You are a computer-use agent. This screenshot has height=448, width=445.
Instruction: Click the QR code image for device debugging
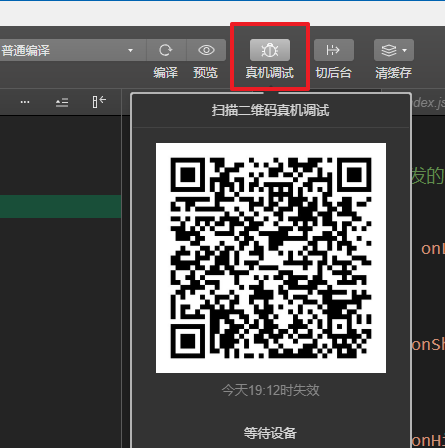click(x=271, y=258)
